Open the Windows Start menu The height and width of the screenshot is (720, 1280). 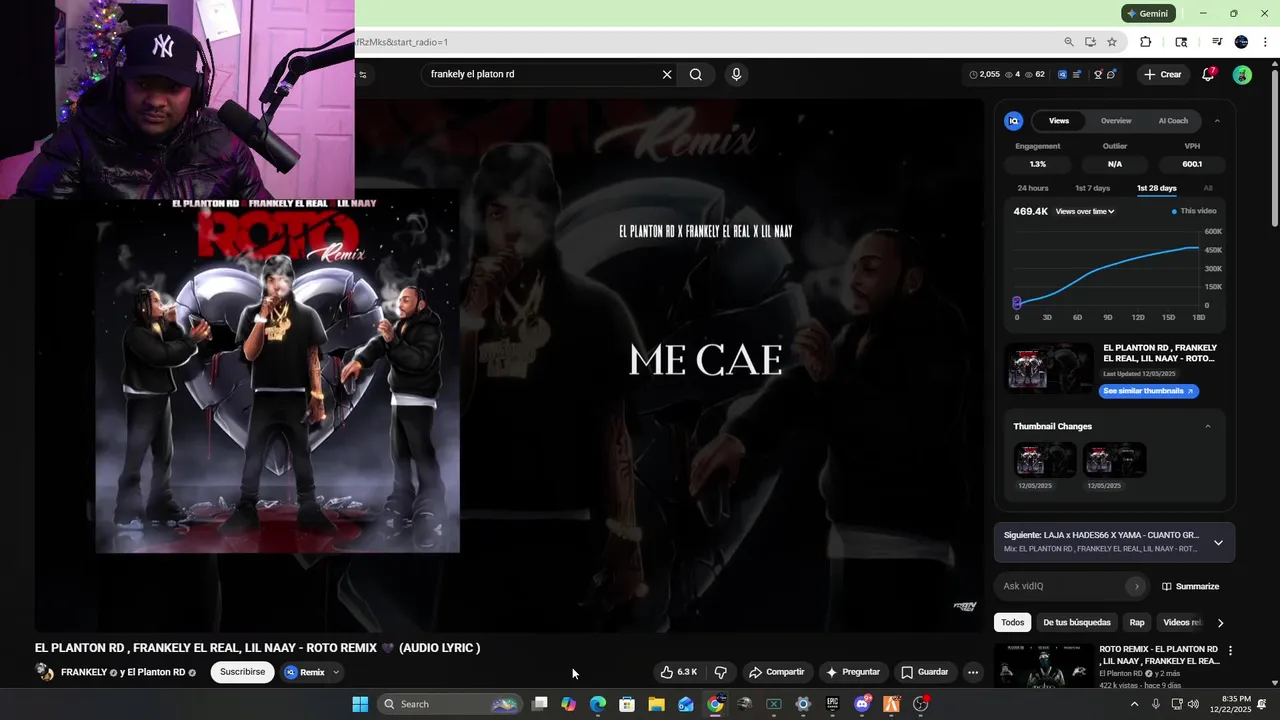pos(360,704)
